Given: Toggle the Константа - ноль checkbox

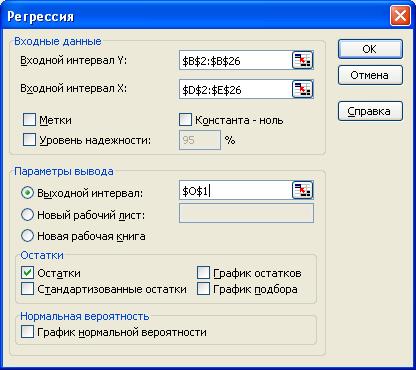Looking at the screenshot, I should click(185, 120).
